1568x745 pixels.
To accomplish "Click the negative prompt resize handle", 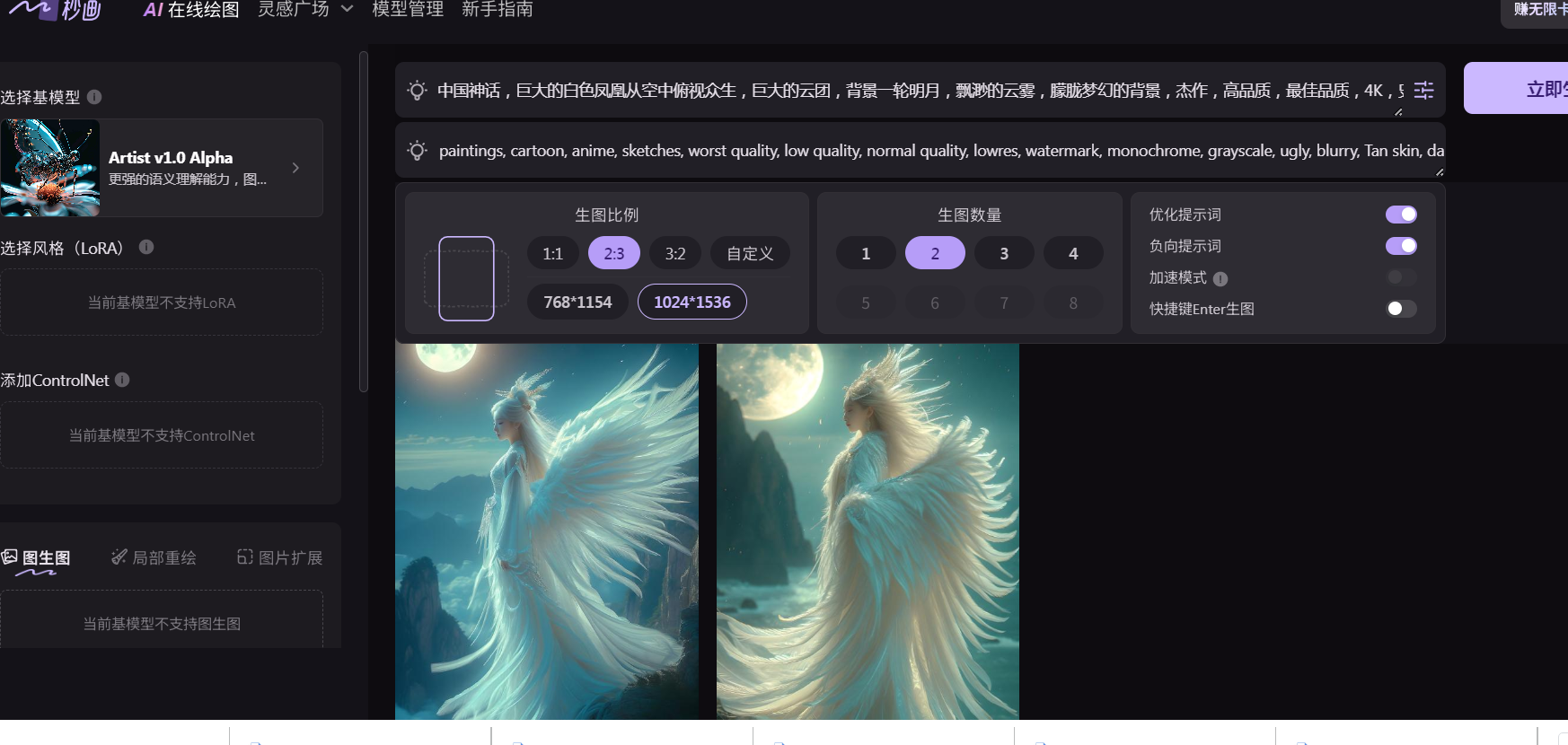I will [1440, 171].
